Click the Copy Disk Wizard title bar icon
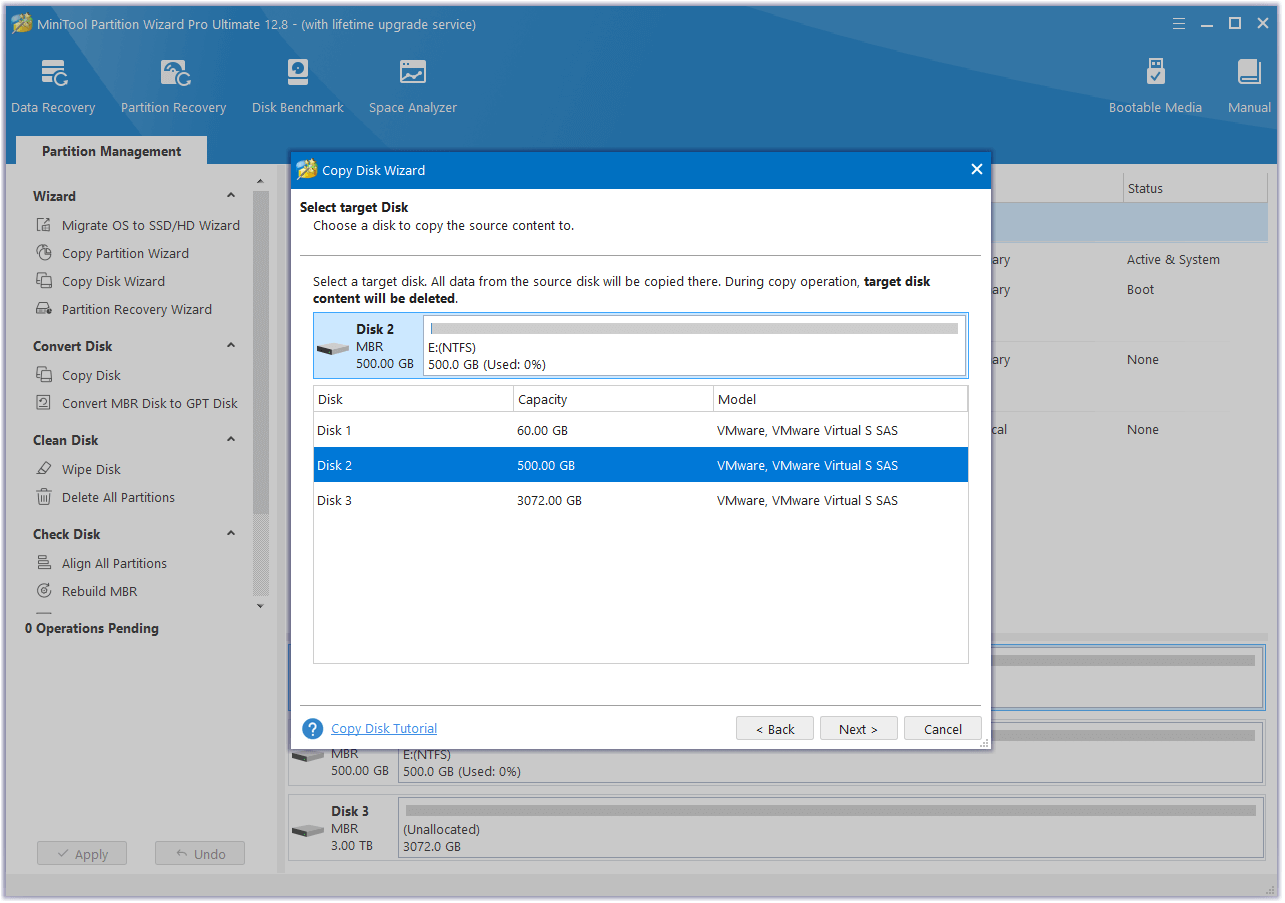The image size is (1285, 903). [307, 170]
